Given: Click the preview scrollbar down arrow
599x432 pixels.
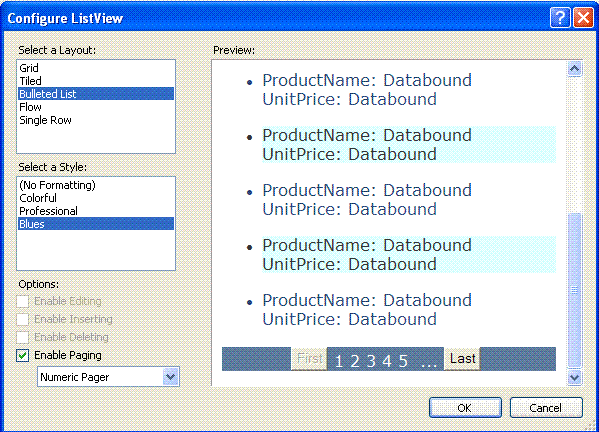Looking at the screenshot, I should point(575,378).
